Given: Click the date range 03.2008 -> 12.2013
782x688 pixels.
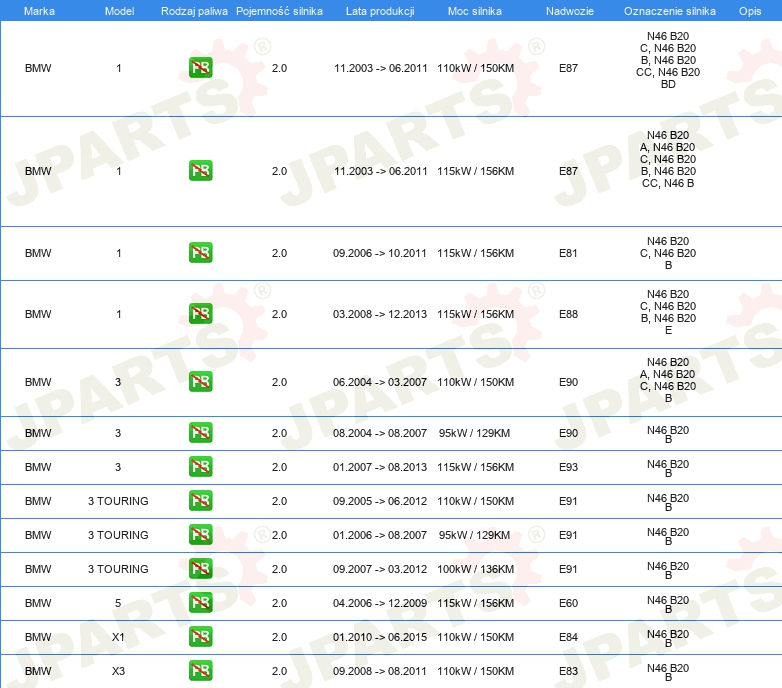Looking at the screenshot, I should [x=380, y=314].
